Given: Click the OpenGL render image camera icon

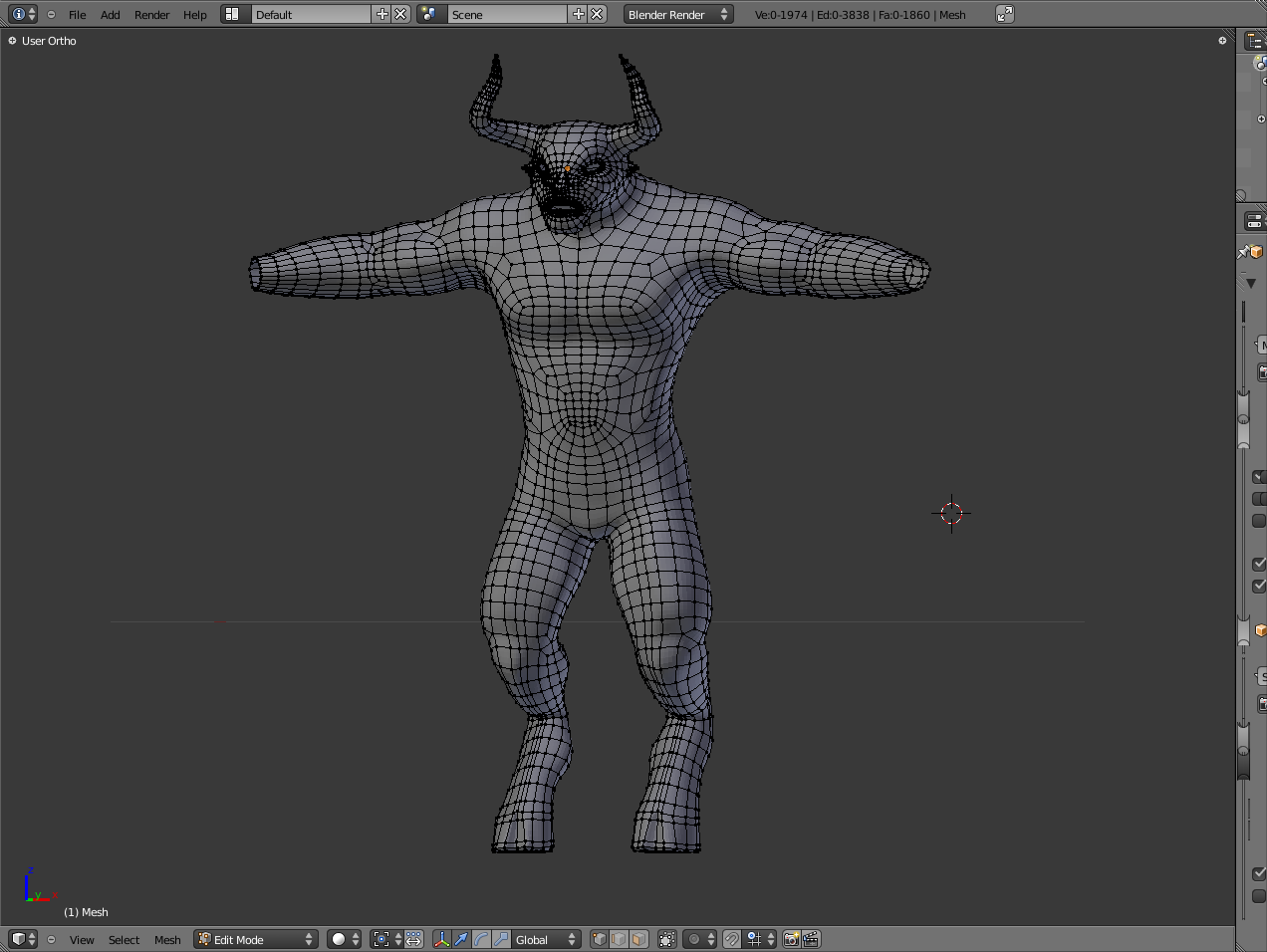Looking at the screenshot, I should click(x=792, y=939).
